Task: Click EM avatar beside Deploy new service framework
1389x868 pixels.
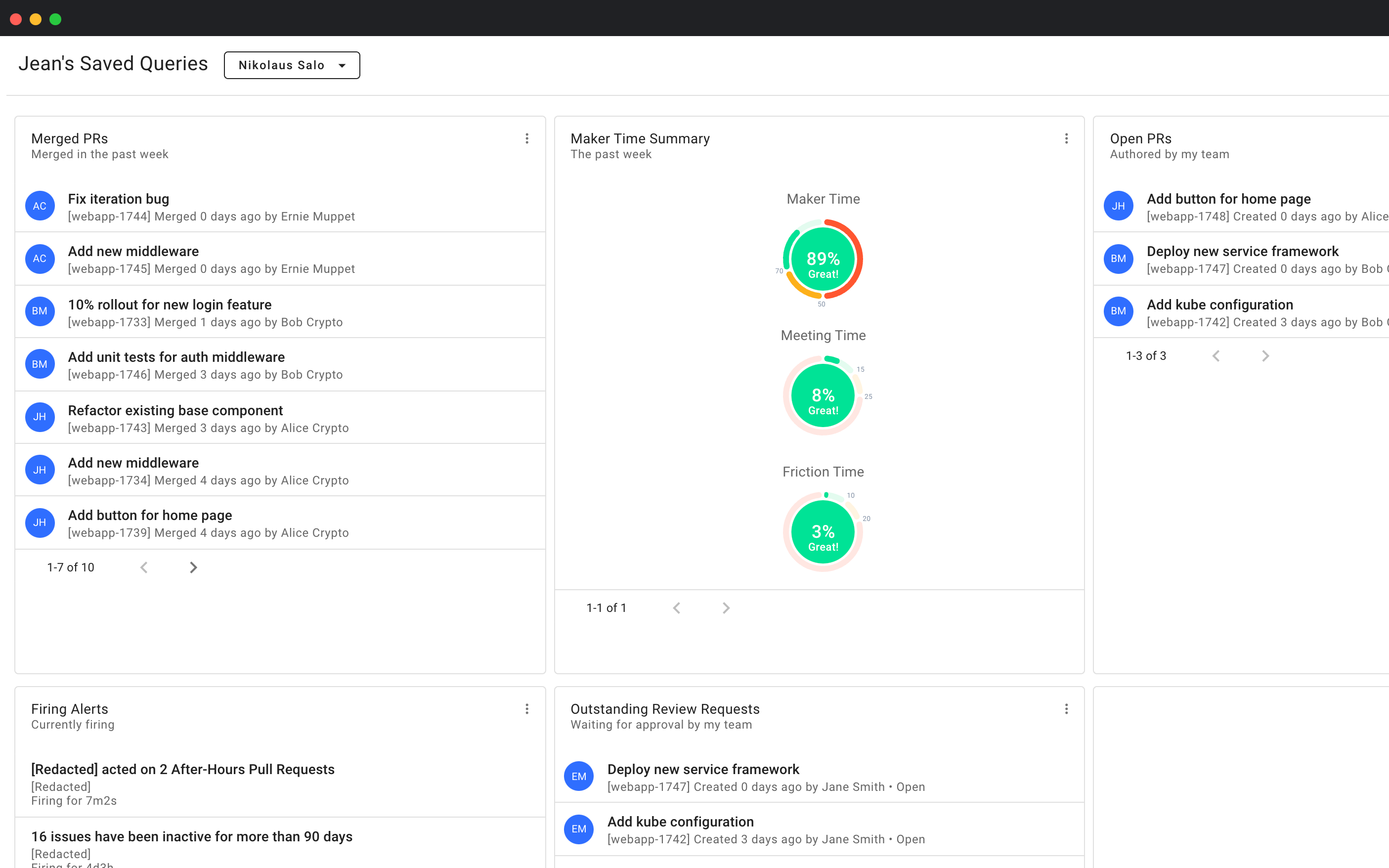Action: point(578,776)
